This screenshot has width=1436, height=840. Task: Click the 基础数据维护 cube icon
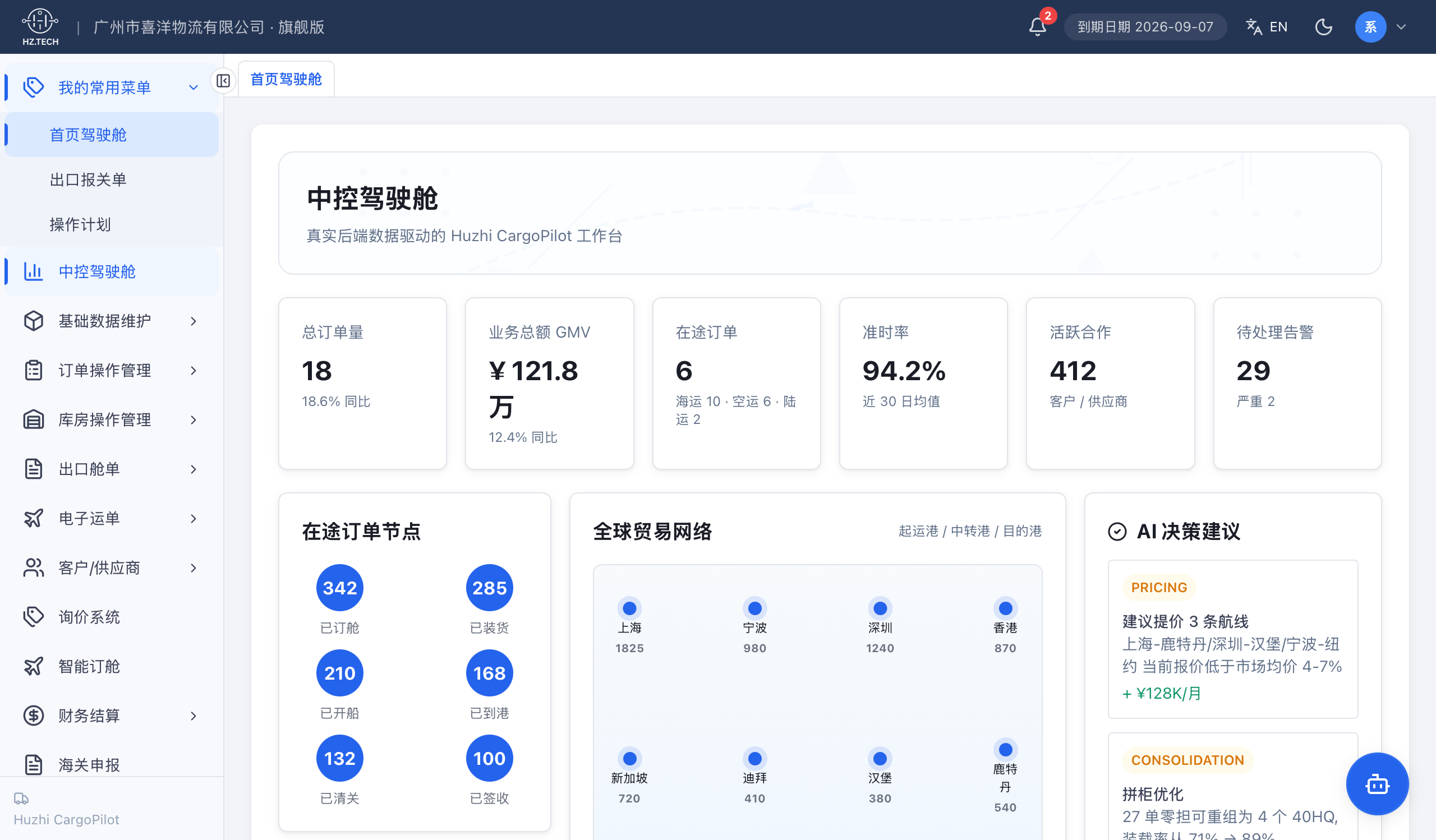[33, 321]
